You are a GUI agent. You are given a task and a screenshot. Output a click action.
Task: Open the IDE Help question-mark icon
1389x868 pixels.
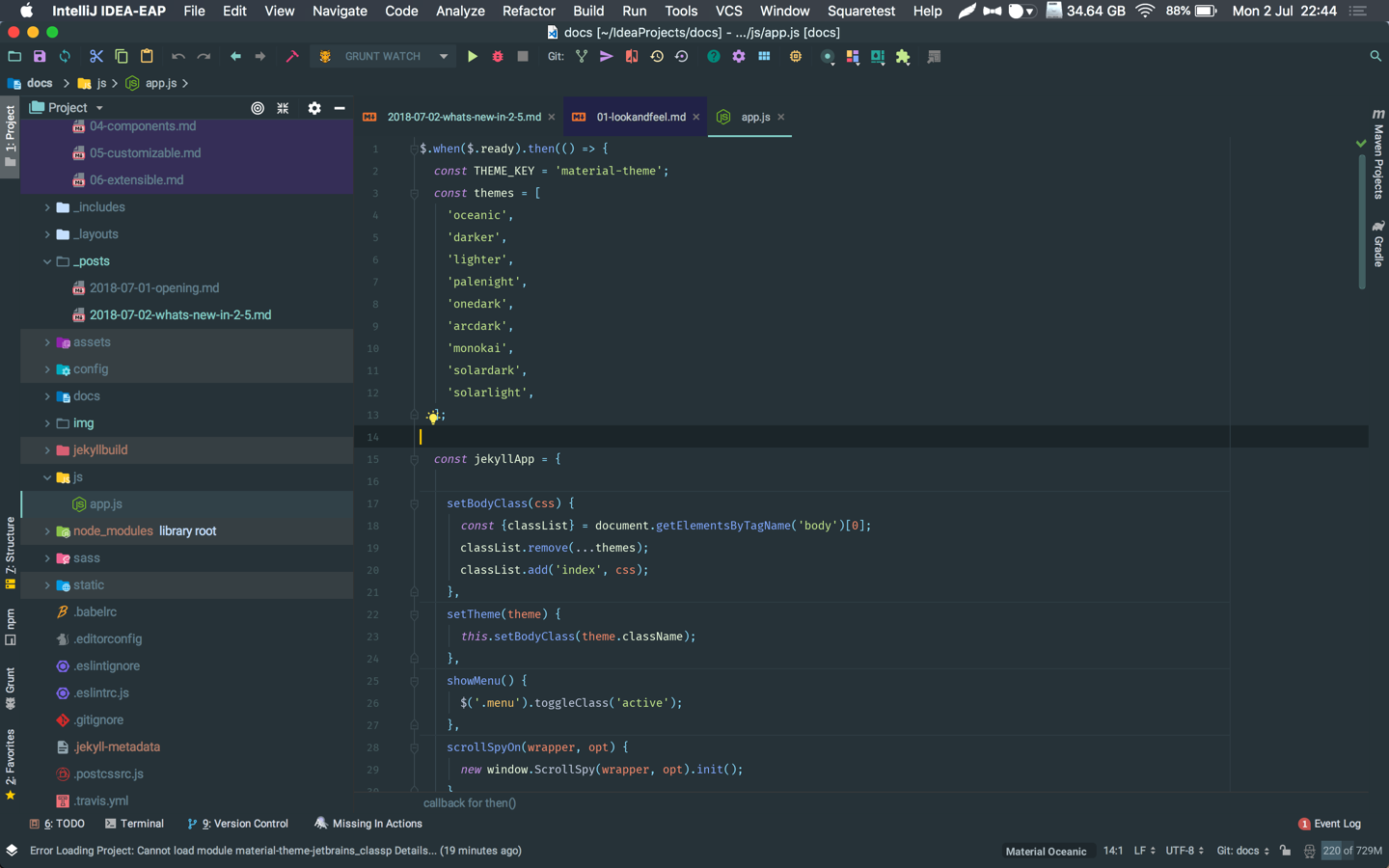click(714, 56)
